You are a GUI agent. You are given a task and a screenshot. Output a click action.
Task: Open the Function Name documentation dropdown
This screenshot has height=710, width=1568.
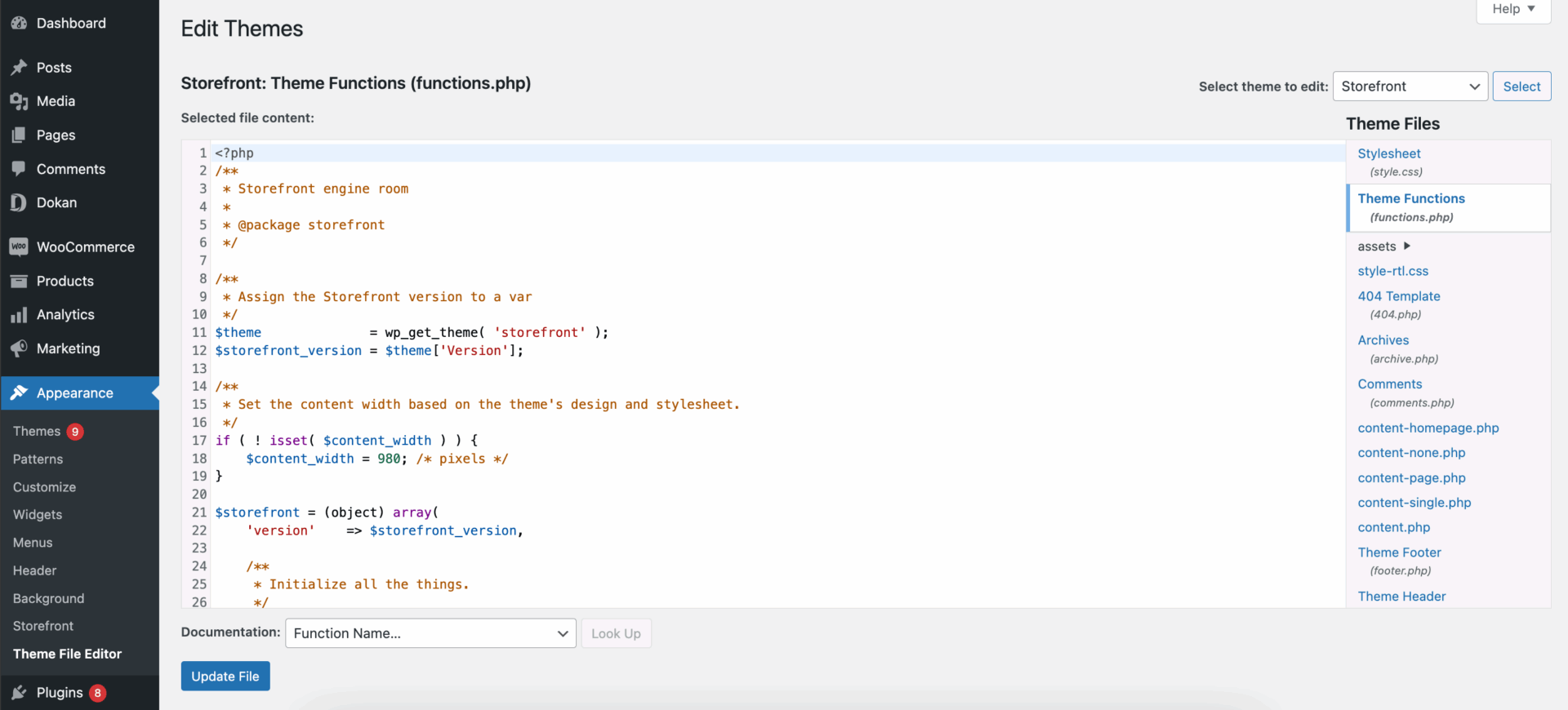click(x=430, y=633)
